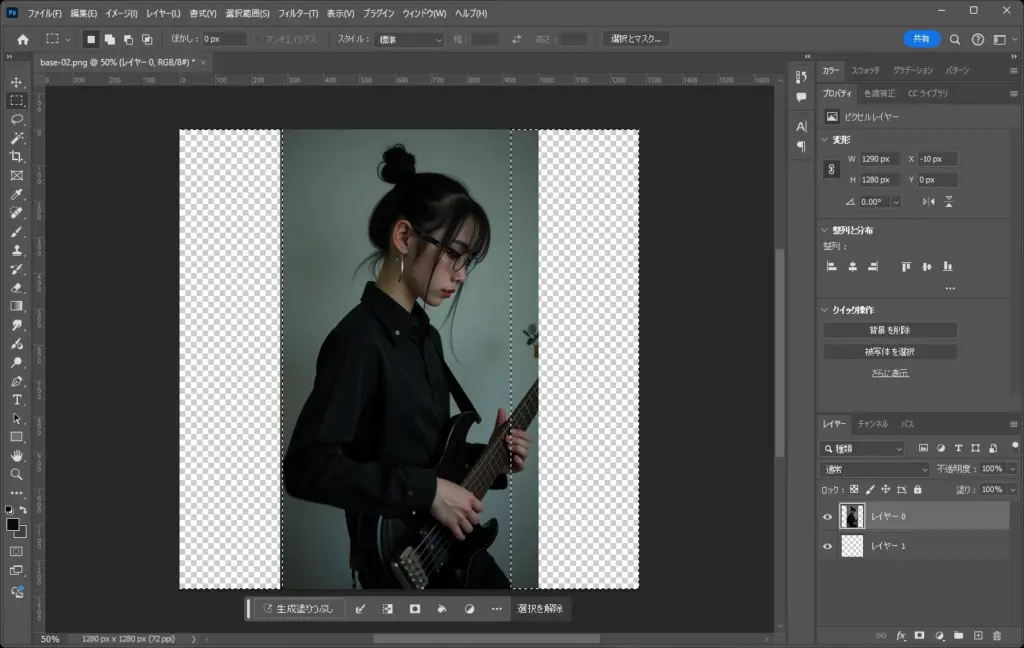The width and height of the screenshot is (1024, 648).
Task: Open the フィルター(T) menu
Action: [298, 13]
